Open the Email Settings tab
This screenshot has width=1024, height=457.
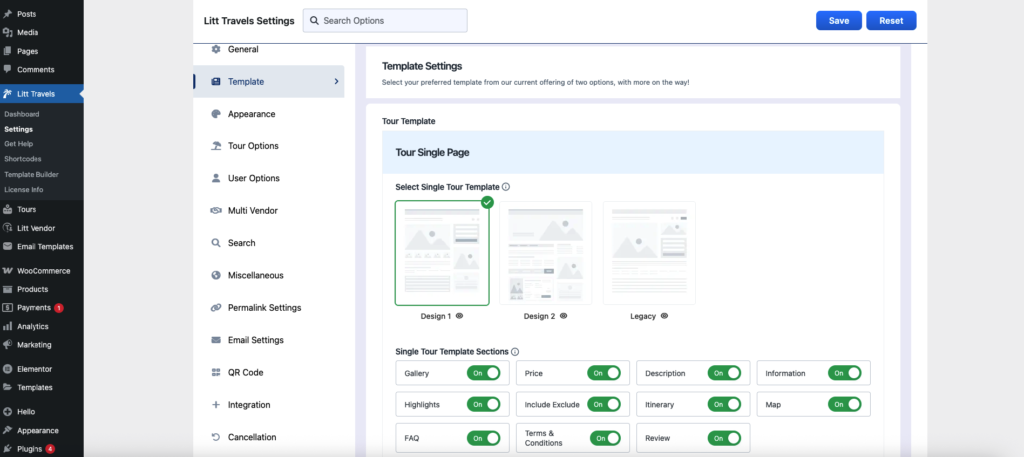pyautogui.click(x=255, y=340)
